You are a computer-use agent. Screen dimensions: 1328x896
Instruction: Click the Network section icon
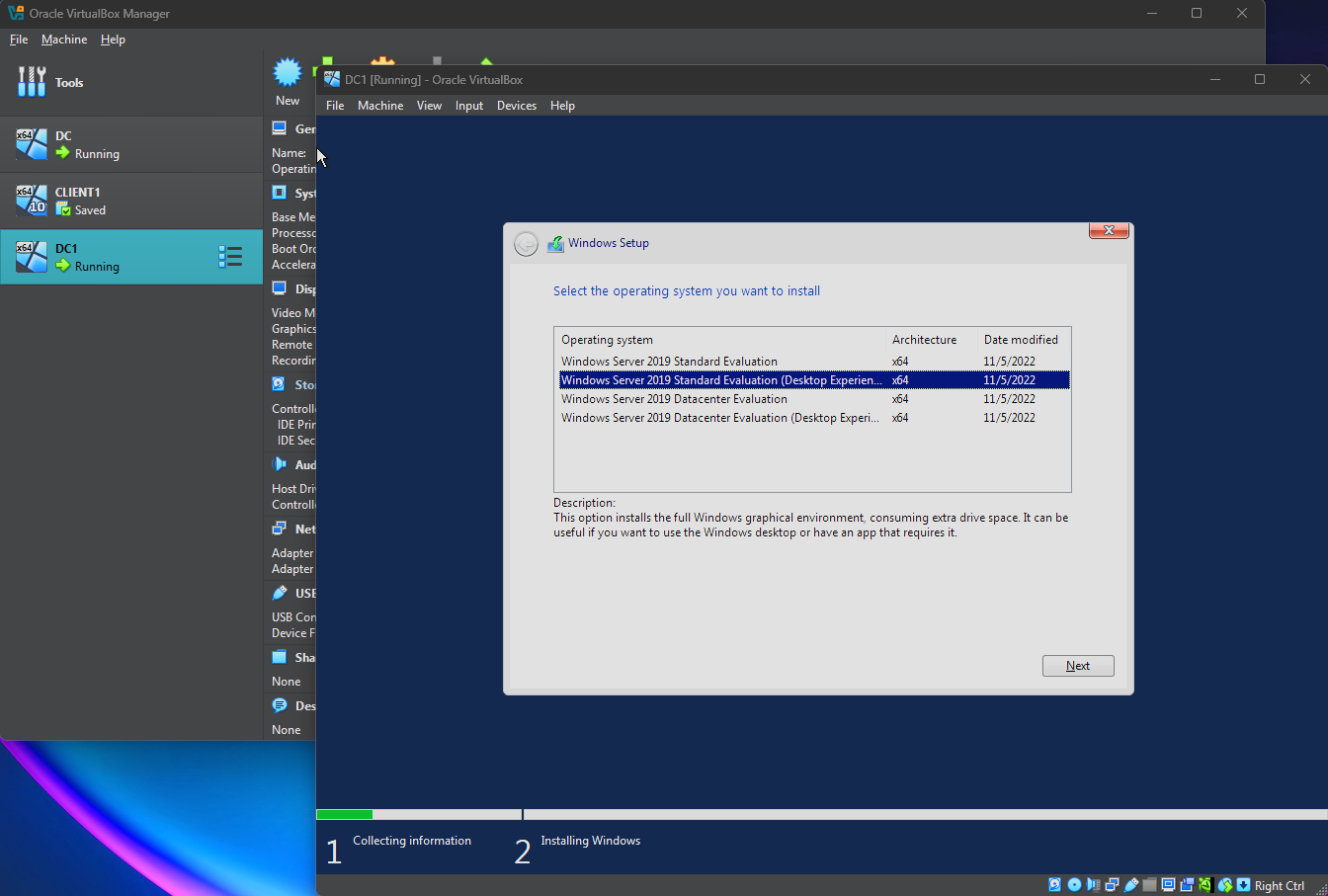point(280,529)
